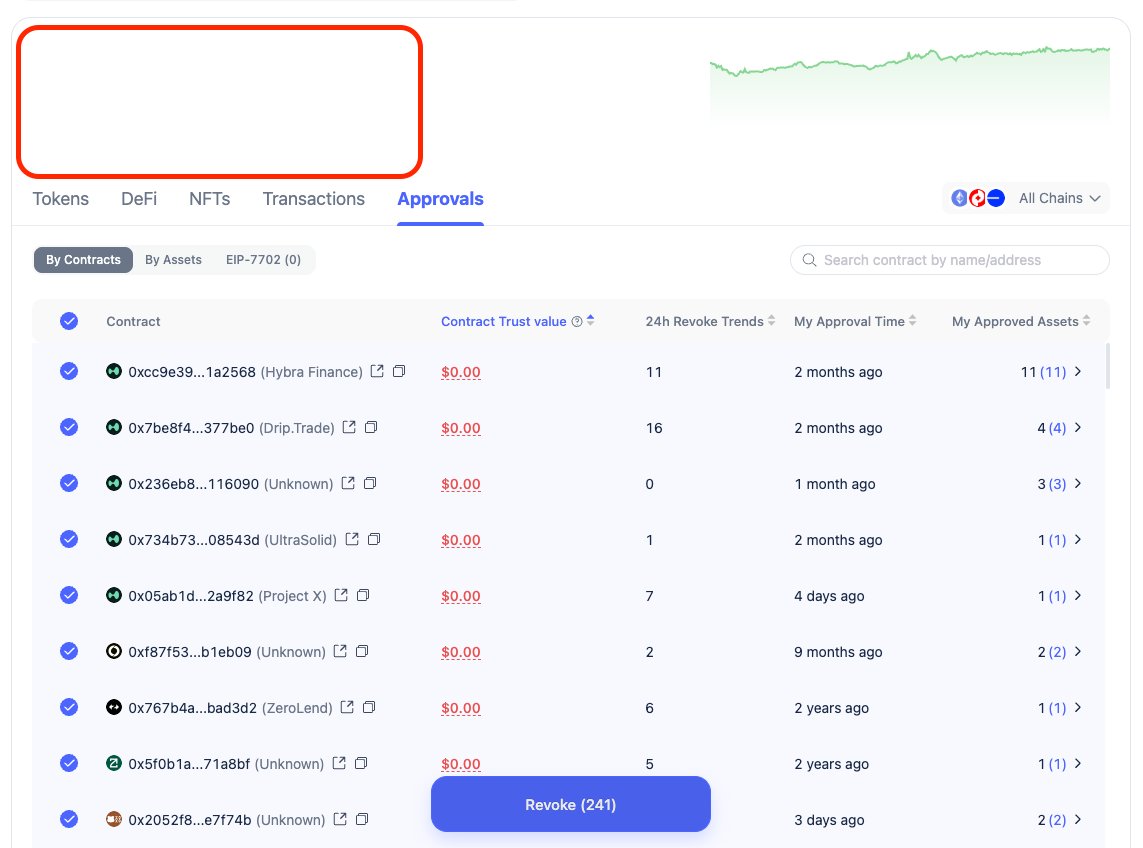Uncheck the 0xf87f53...b1eb09 row checkbox
Image resolution: width=1143 pixels, height=848 pixels.
coord(69,651)
